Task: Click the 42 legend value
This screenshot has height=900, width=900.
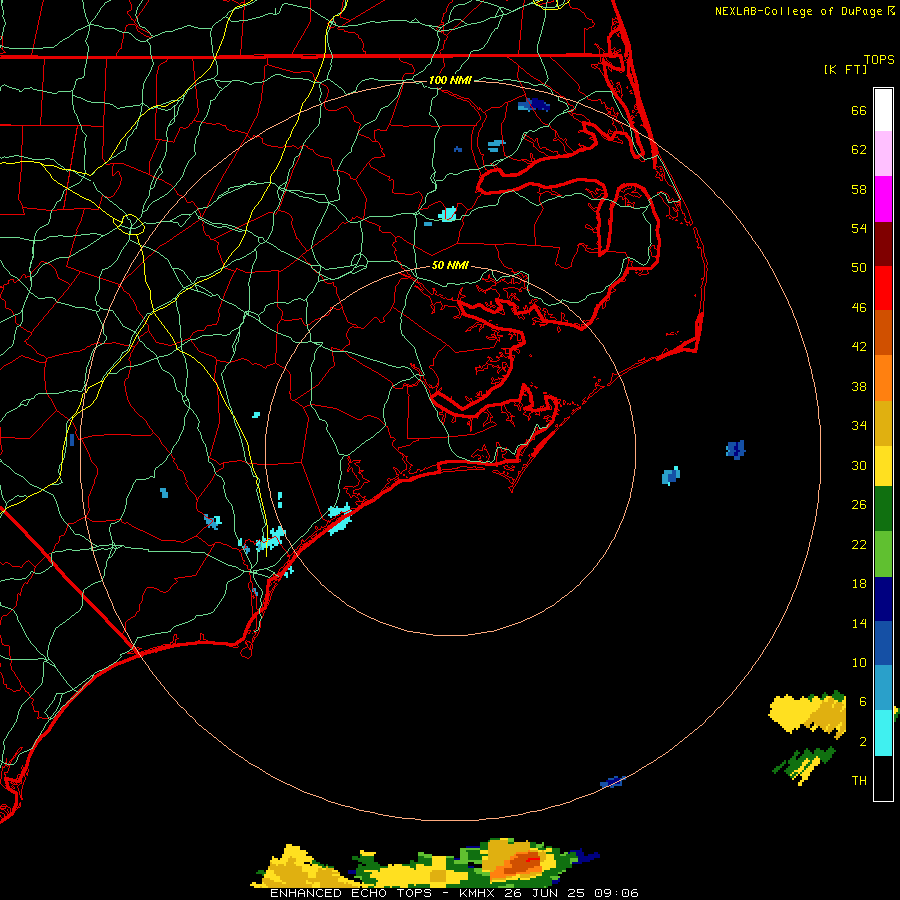Action: [859, 347]
